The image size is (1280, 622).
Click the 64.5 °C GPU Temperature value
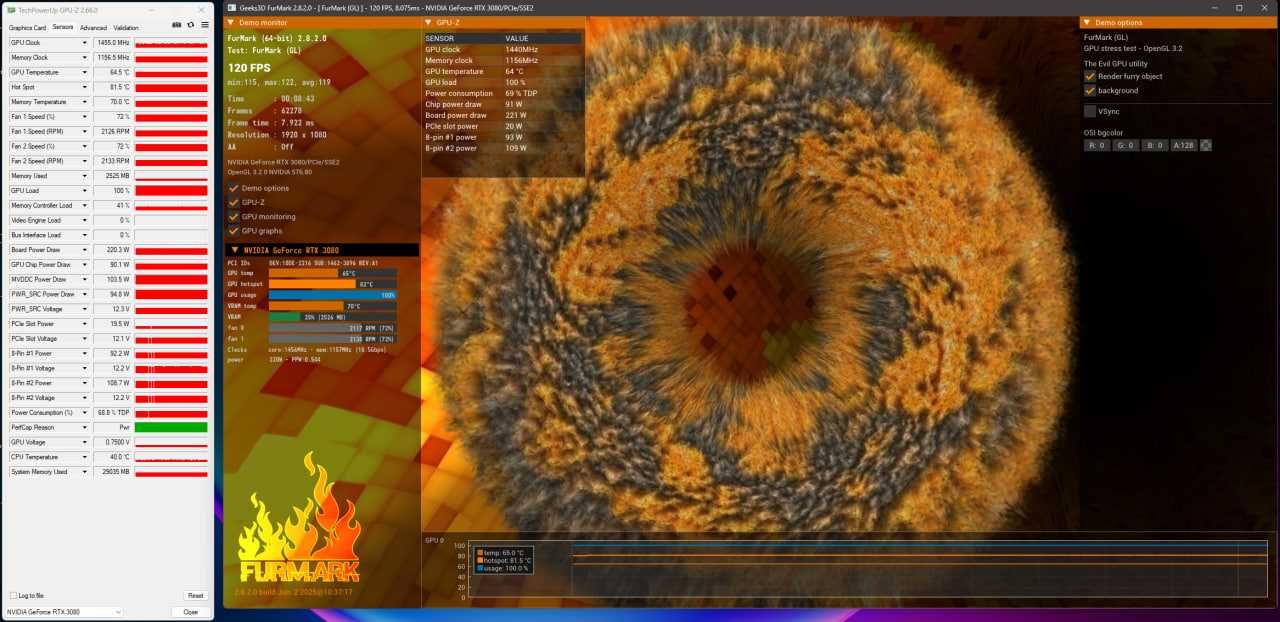coord(112,73)
